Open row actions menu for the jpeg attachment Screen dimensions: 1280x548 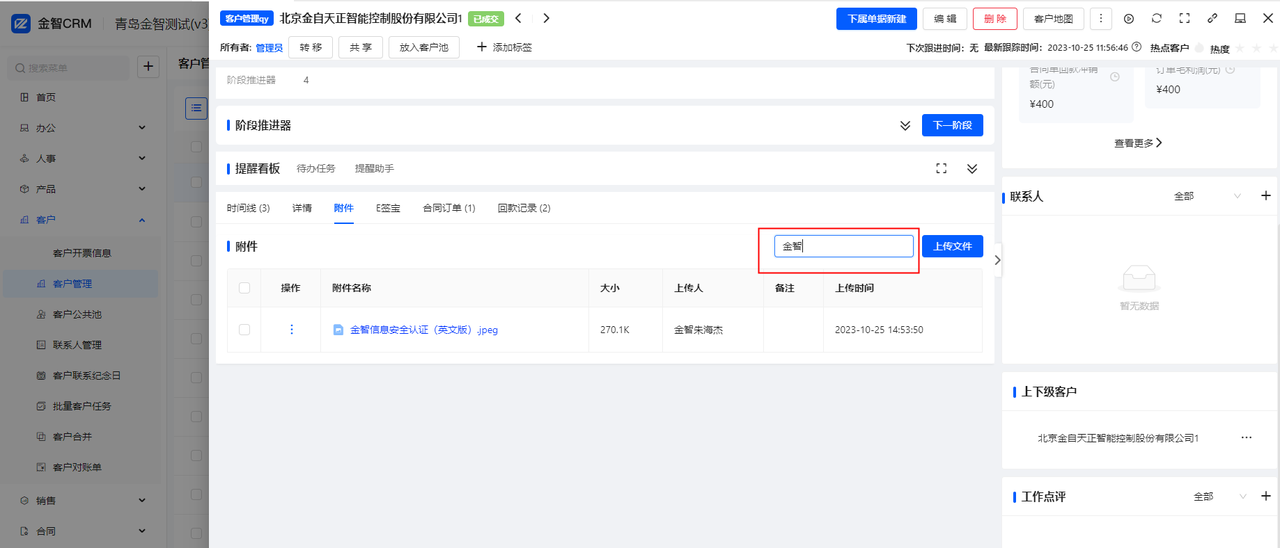pyautogui.click(x=292, y=330)
